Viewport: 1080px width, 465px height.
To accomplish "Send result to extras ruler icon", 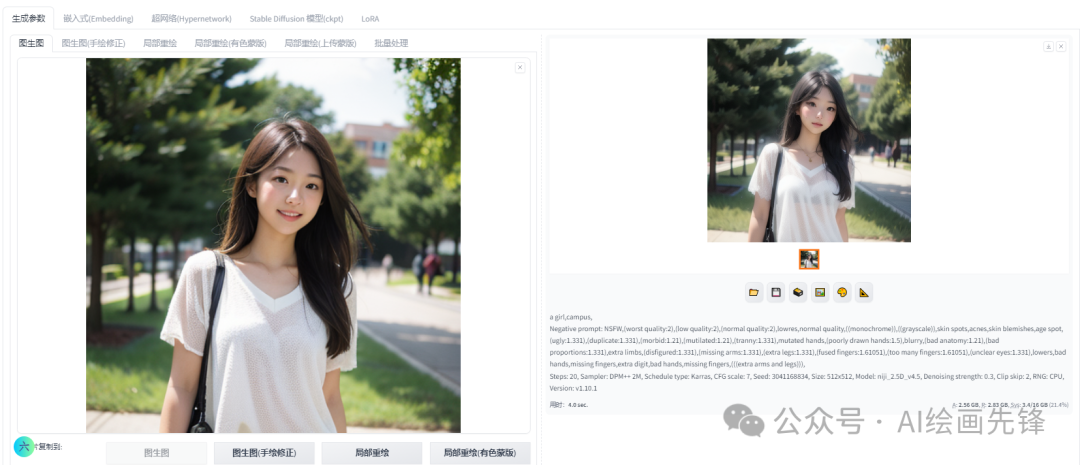I will click(x=864, y=293).
